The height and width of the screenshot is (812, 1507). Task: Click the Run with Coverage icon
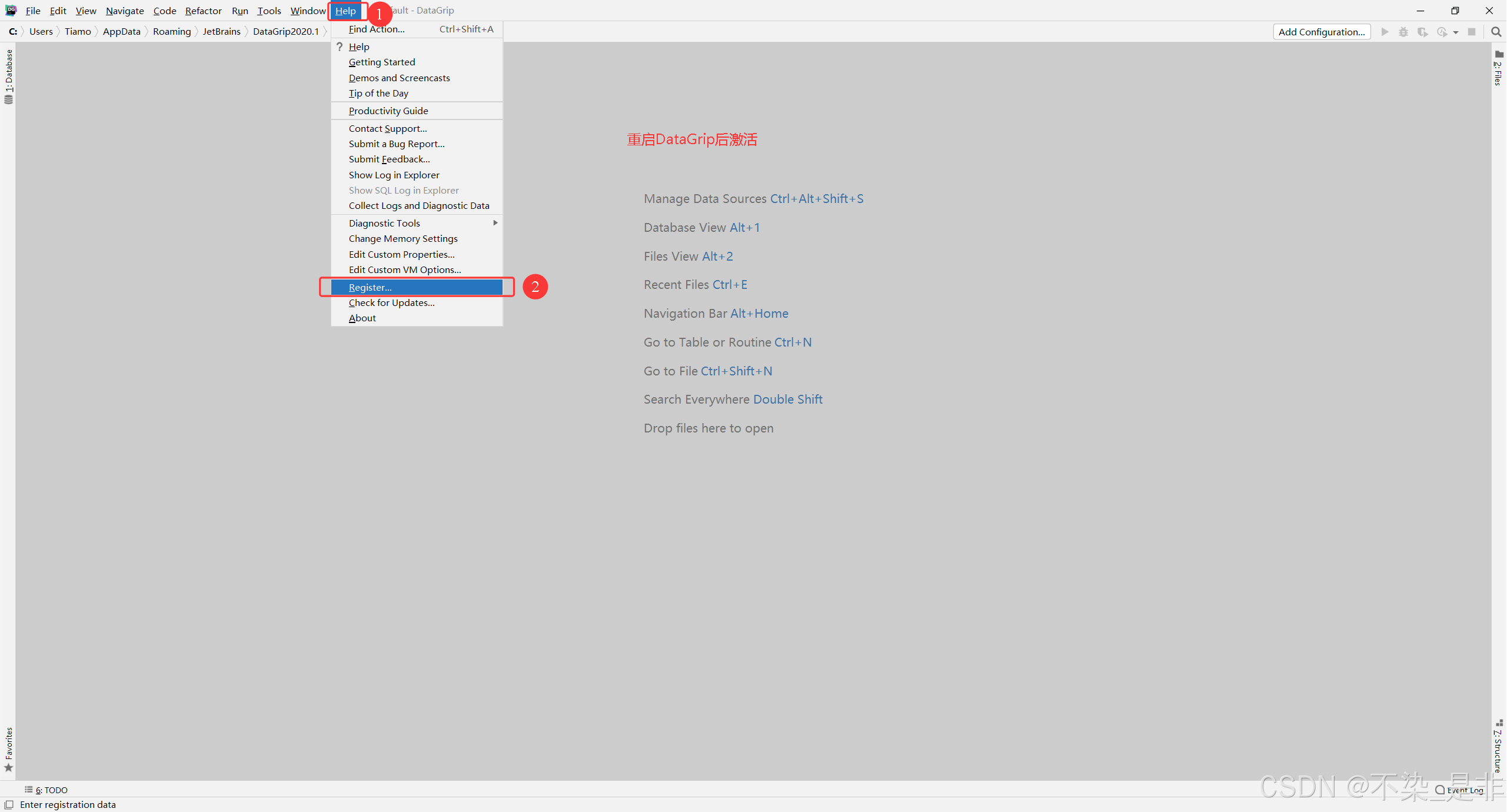click(1422, 32)
